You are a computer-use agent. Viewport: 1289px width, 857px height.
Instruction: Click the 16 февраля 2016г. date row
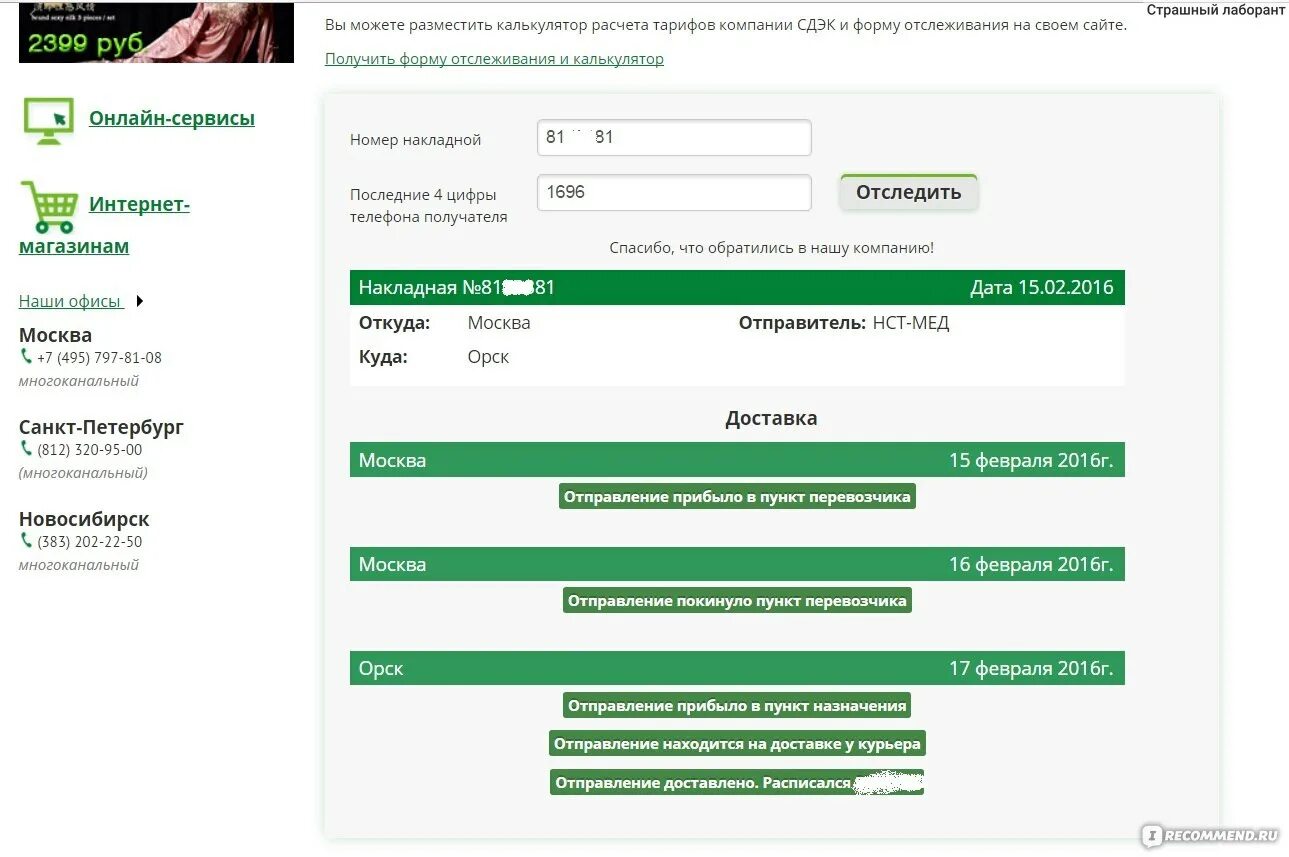(737, 564)
